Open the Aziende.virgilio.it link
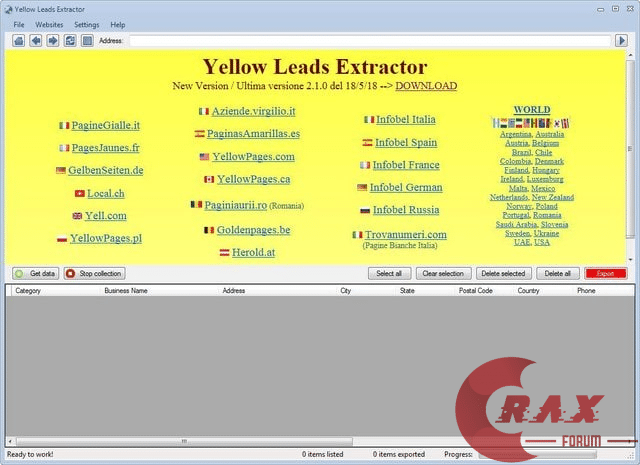Image resolution: width=640 pixels, height=465 pixels. click(253, 111)
